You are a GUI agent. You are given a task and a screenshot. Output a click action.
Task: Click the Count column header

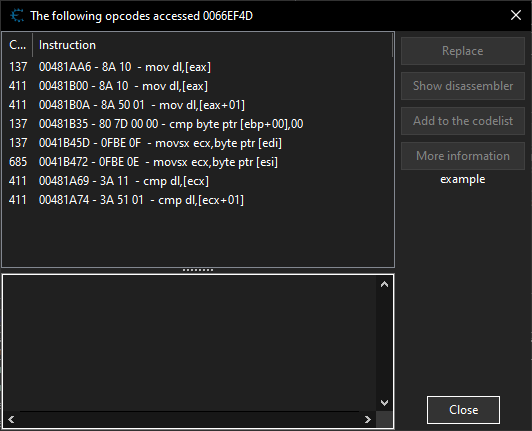click(x=17, y=45)
